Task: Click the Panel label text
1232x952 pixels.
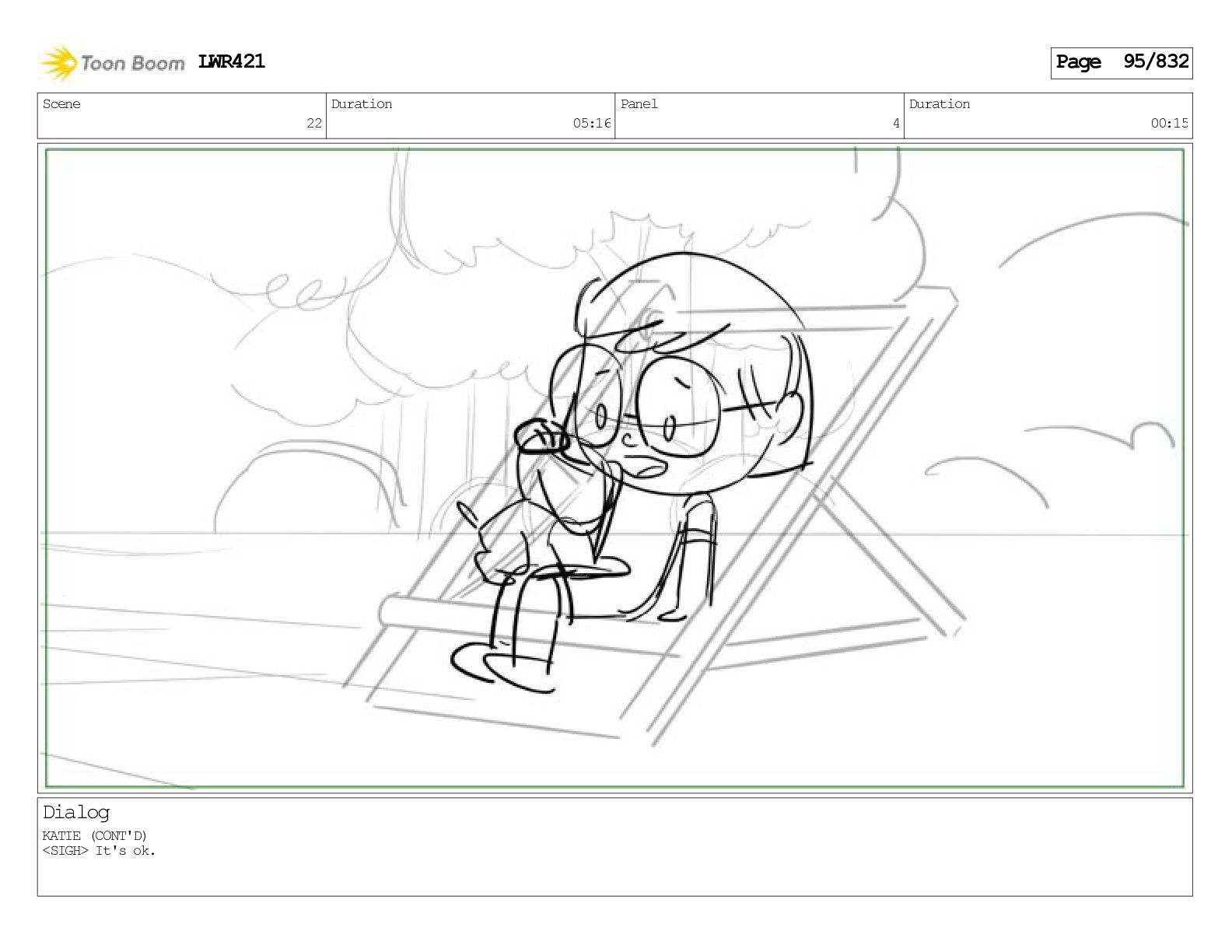Action: (x=639, y=104)
